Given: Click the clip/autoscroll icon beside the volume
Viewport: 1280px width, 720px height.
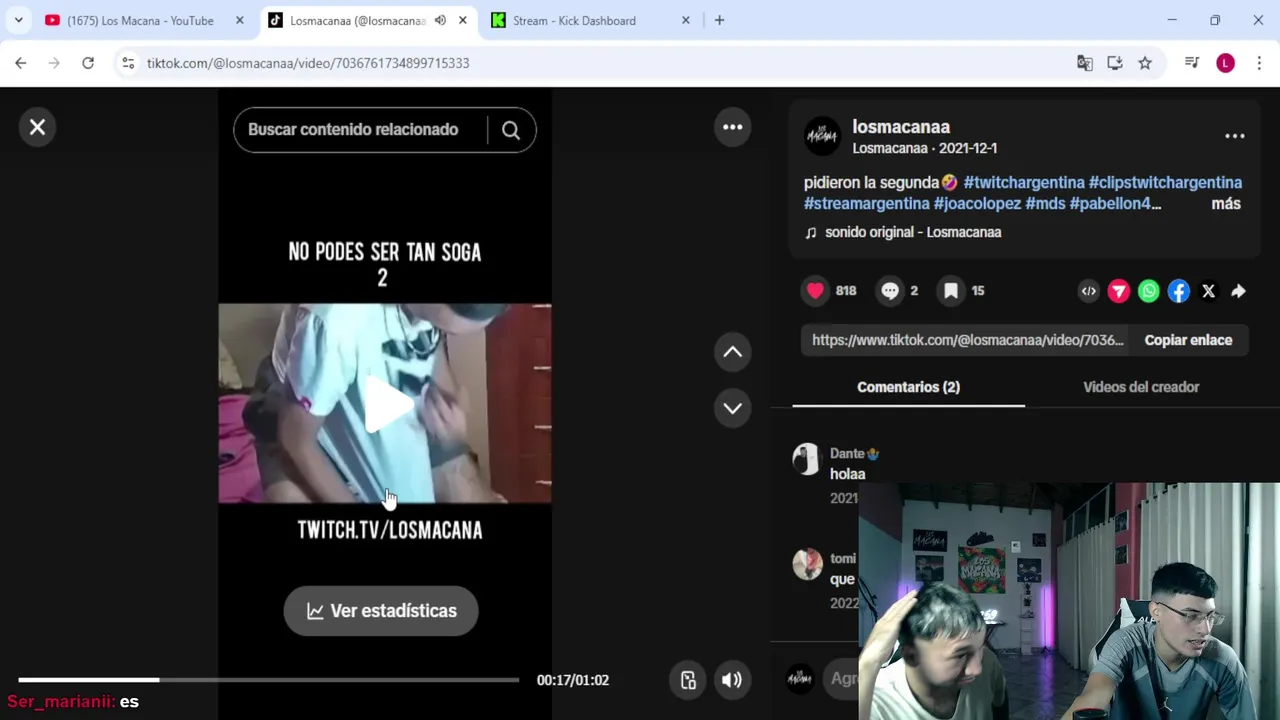Looking at the screenshot, I should tap(688, 680).
